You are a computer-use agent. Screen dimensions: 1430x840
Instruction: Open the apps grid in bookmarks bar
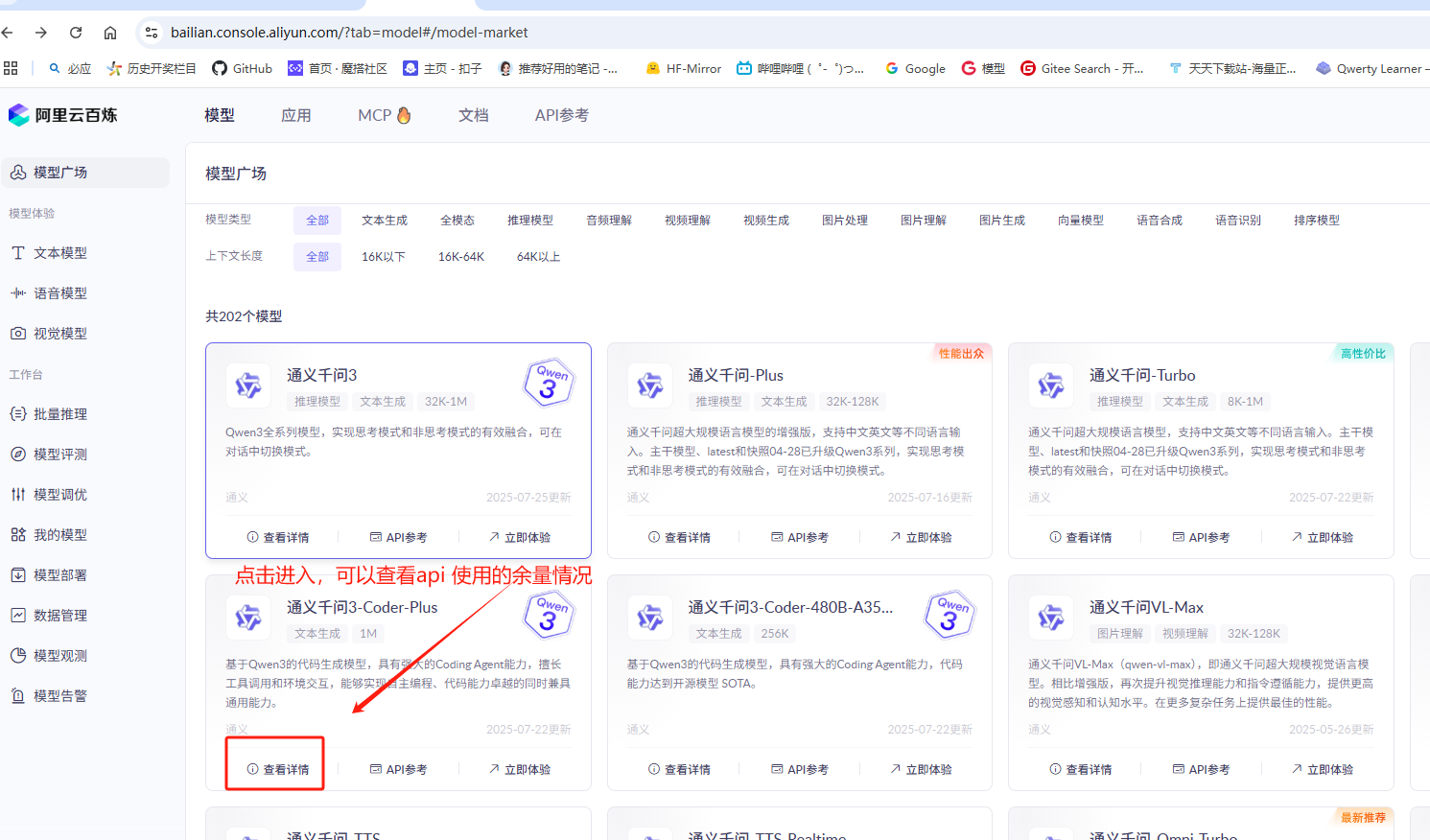tap(11, 68)
